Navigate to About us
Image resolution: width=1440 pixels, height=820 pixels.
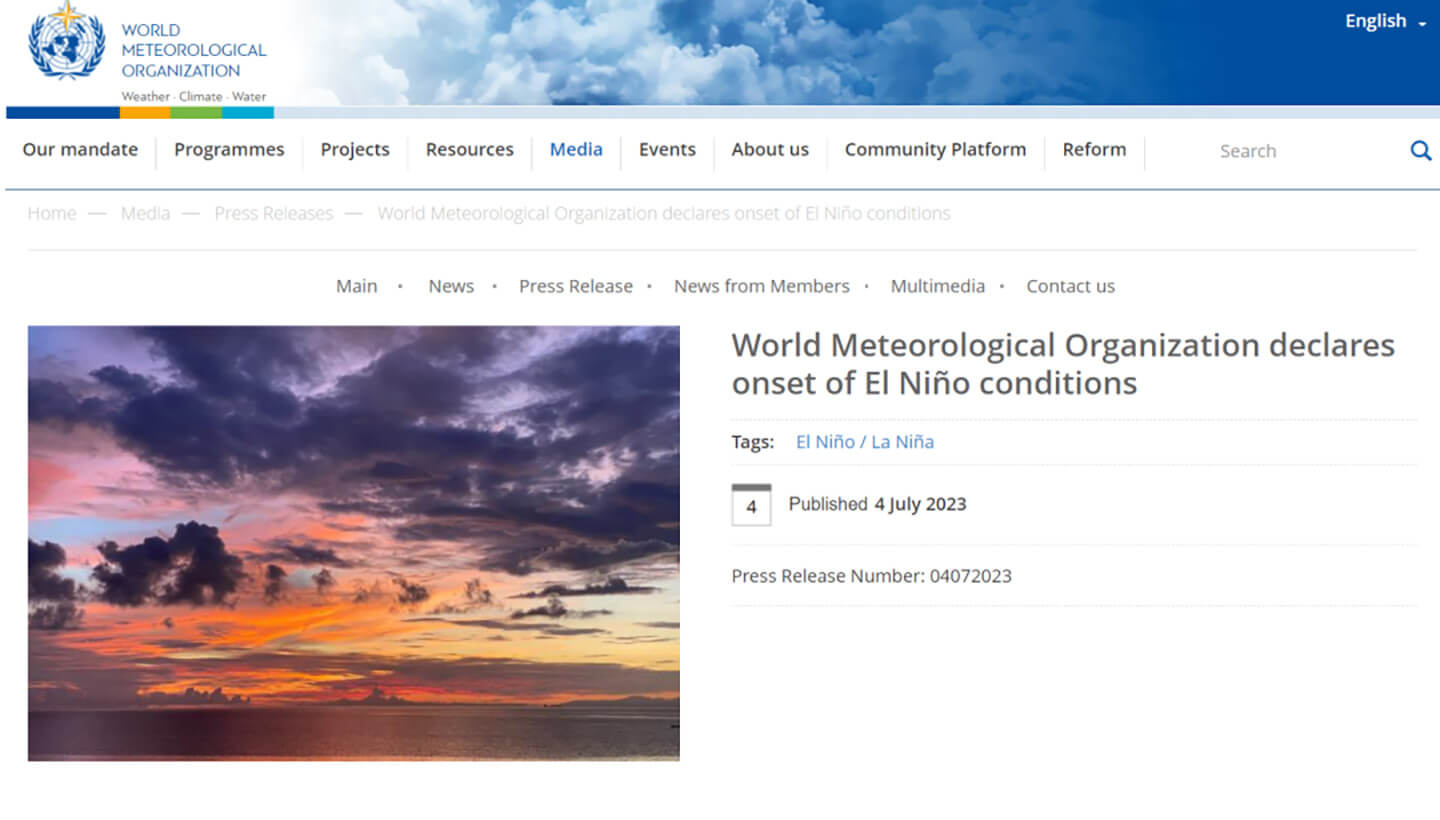tap(770, 150)
